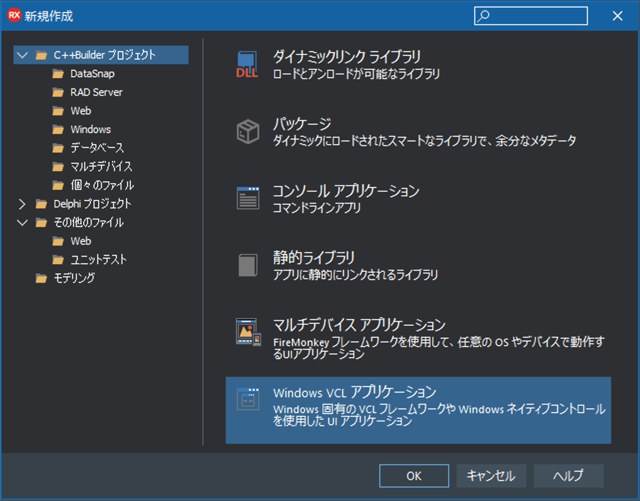
Task: Select Delphi プロジェクト tree label
Action: coord(92,204)
